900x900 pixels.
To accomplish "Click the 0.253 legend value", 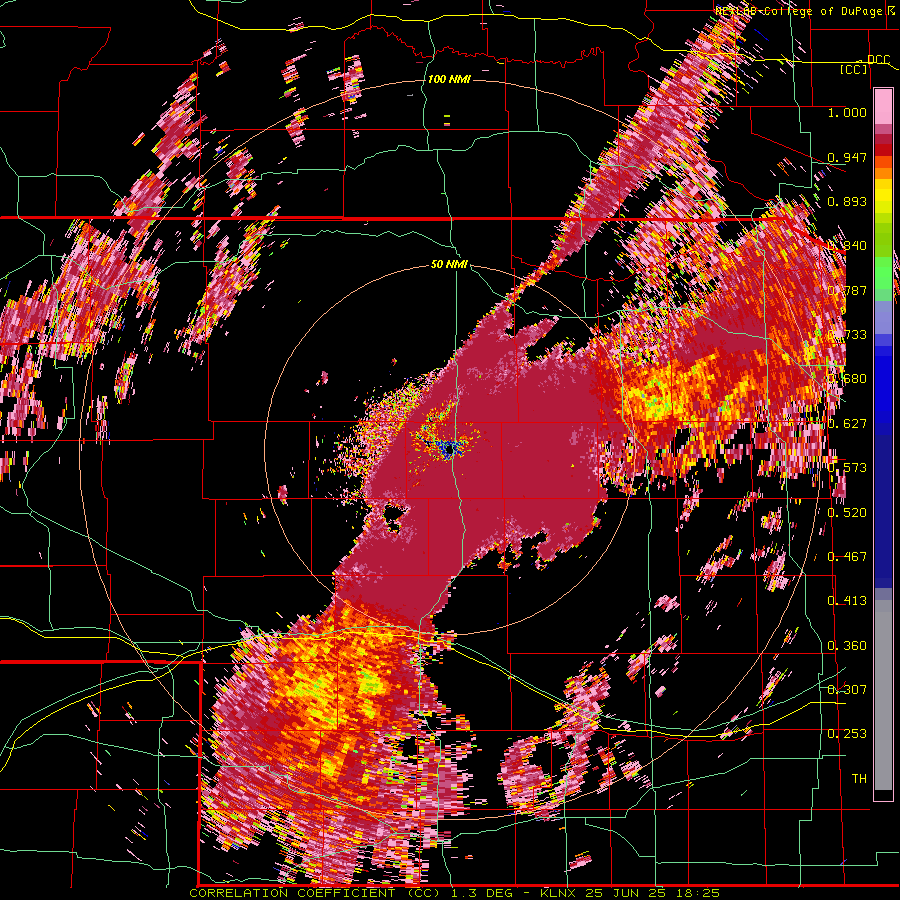I will pos(847,734).
